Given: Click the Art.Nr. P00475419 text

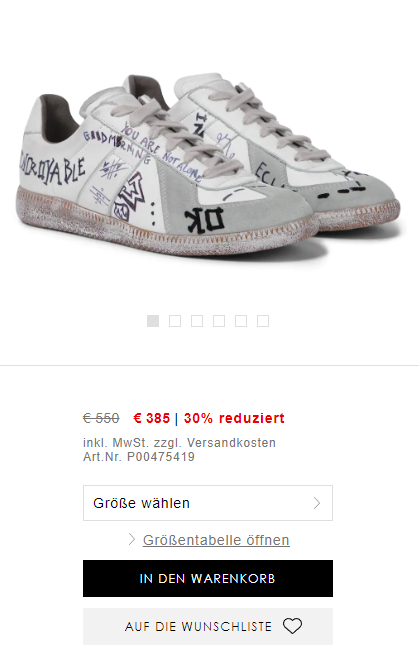Looking at the screenshot, I should tap(139, 456).
